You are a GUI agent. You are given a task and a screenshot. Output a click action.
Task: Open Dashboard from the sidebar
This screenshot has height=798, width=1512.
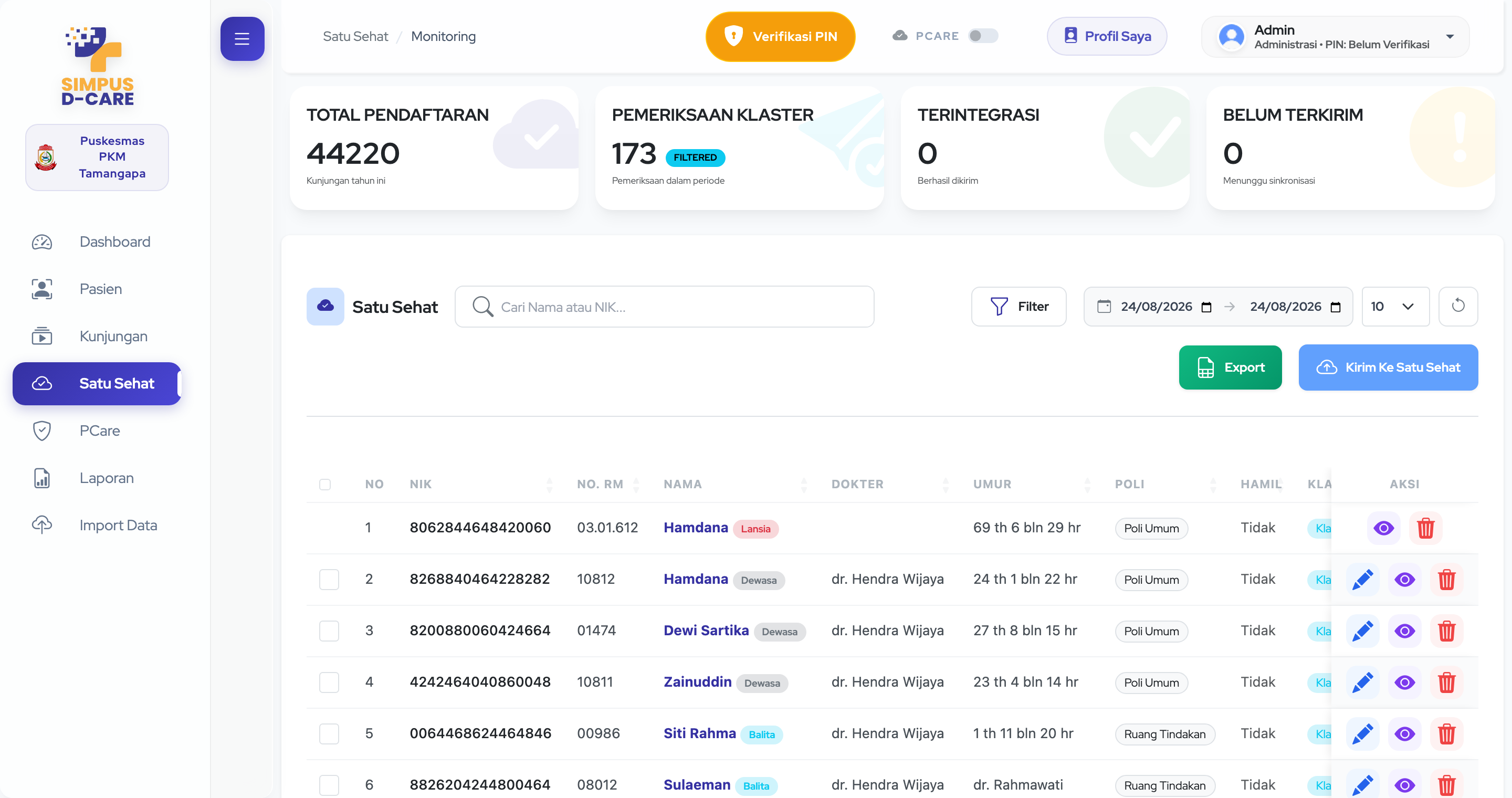click(x=97, y=241)
